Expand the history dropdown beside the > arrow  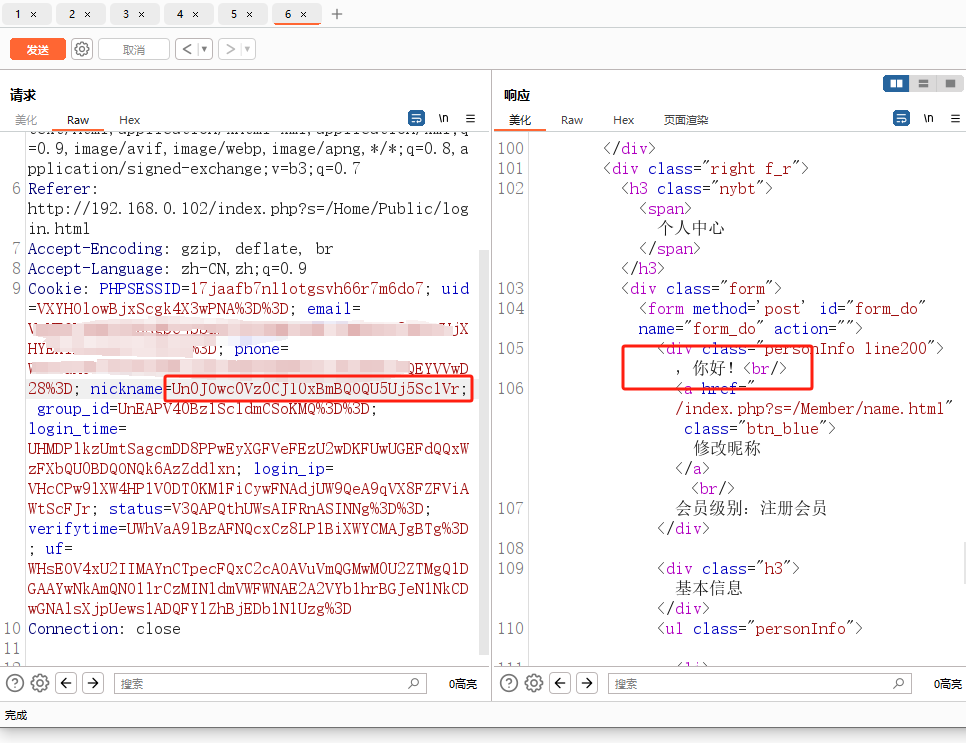248,49
